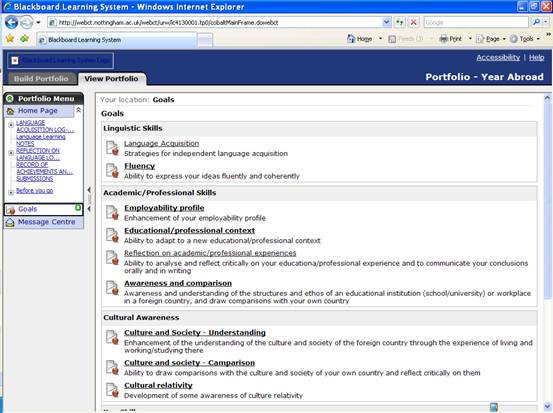Open the LANGUAGE ACQUISITION LOG link
The image size is (553, 413).
(45, 126)
